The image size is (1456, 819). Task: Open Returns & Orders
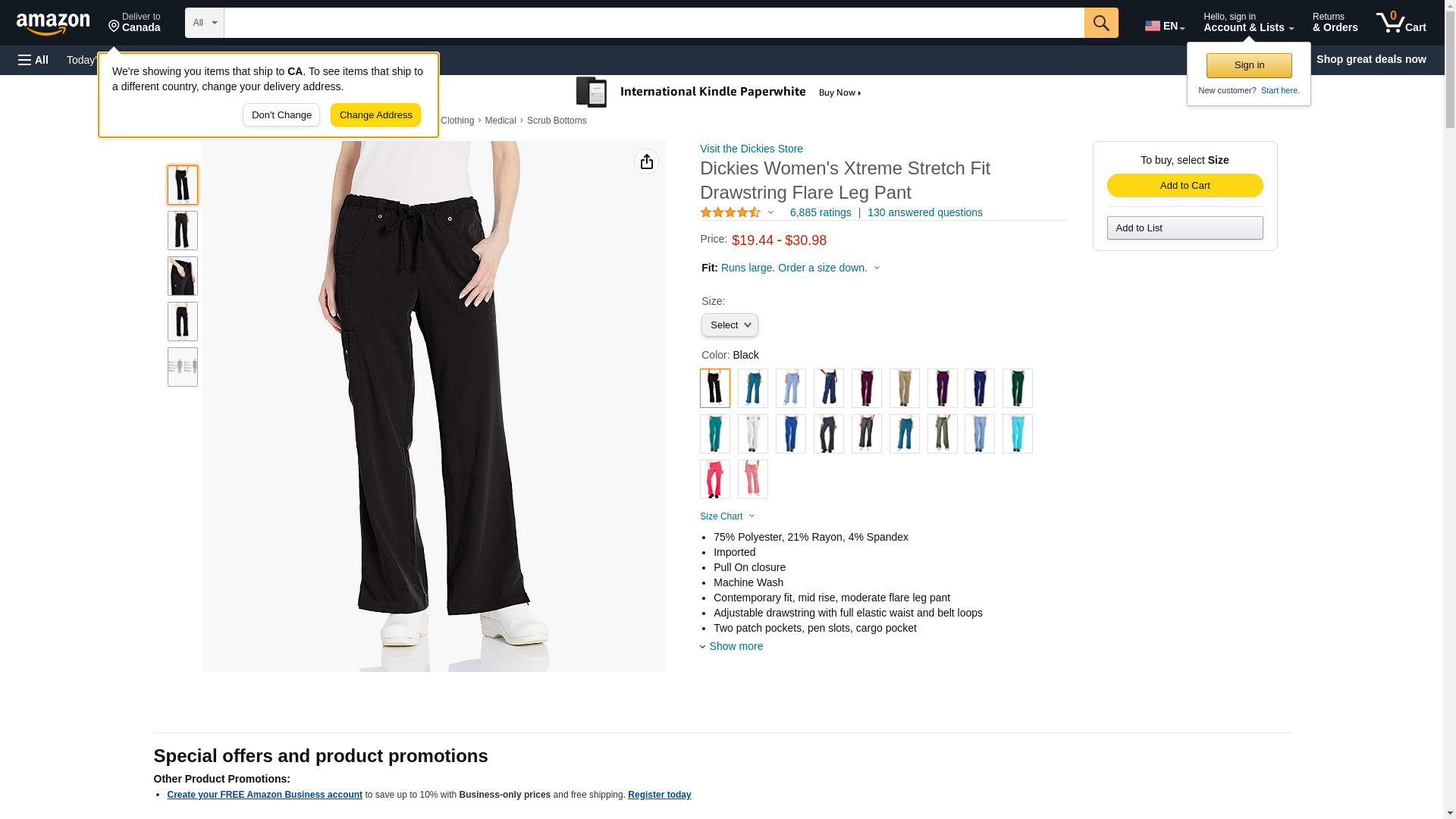click(x=1335, y=23)
